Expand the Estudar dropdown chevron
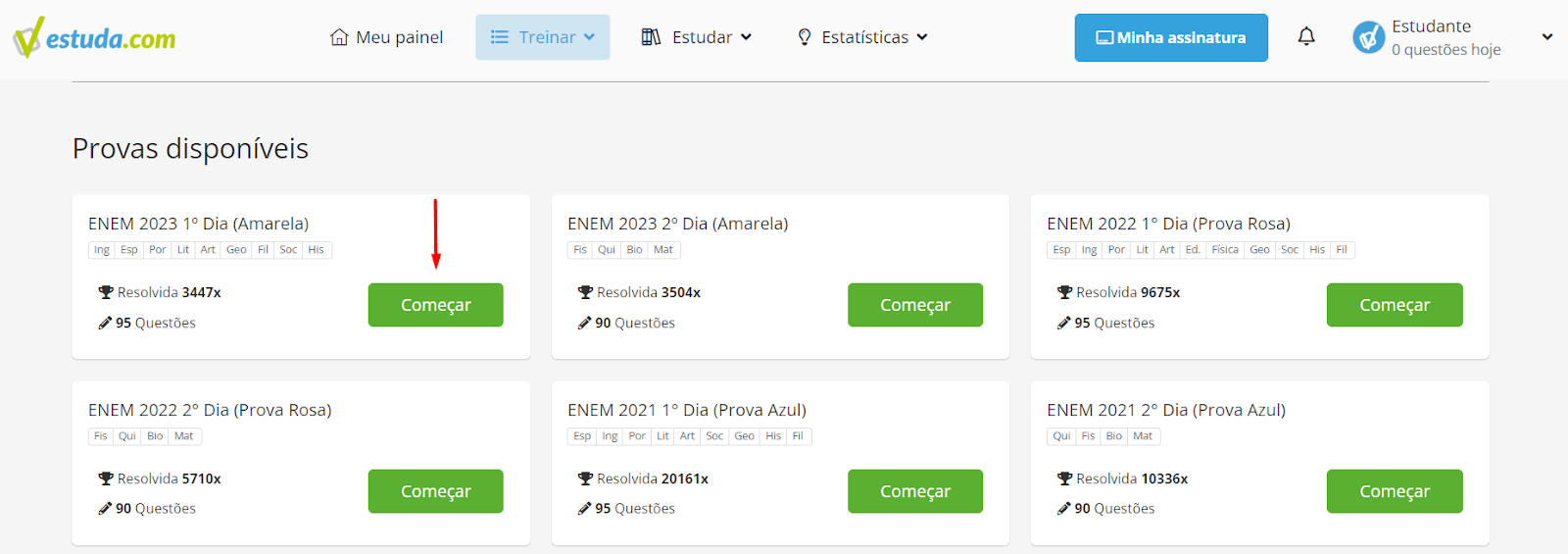Screen dimensions: 1568x554 (x=746, y=37)
